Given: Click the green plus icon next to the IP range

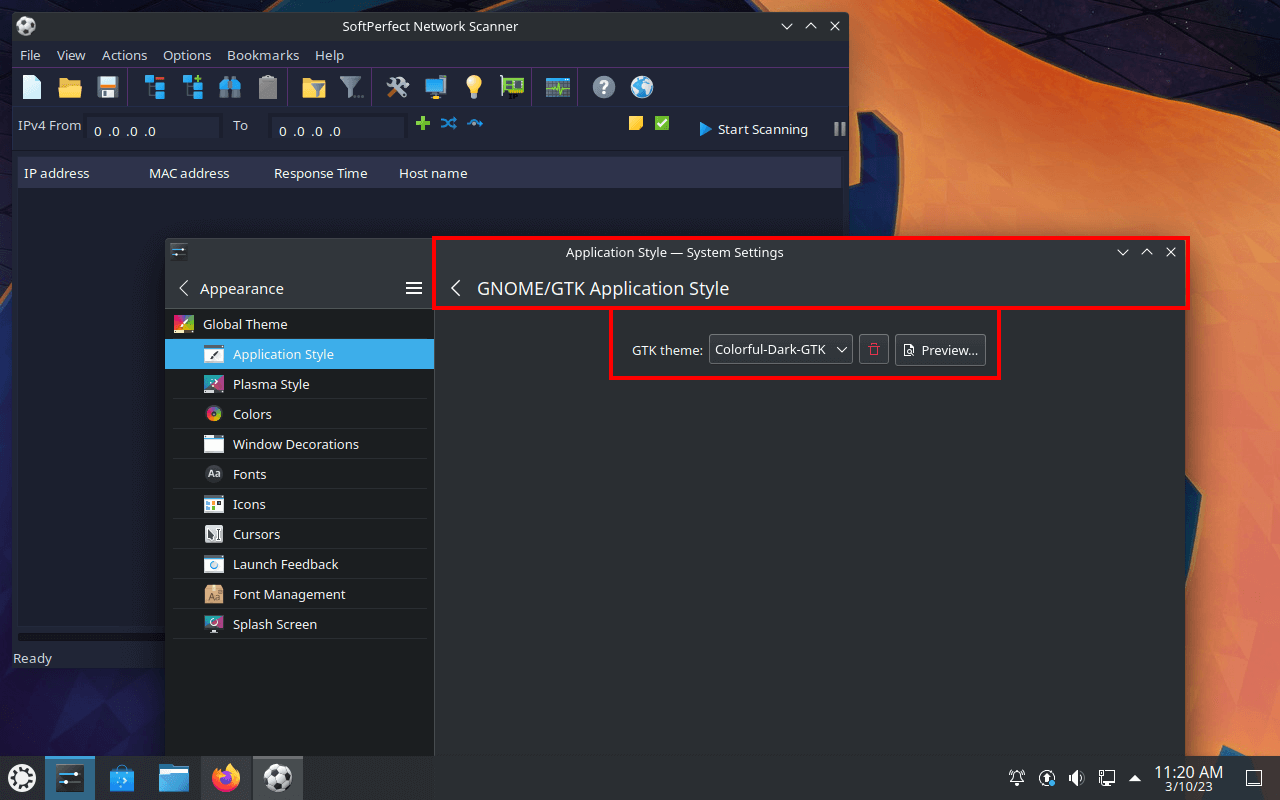Looking at the screenshot, I should point(422,123).
